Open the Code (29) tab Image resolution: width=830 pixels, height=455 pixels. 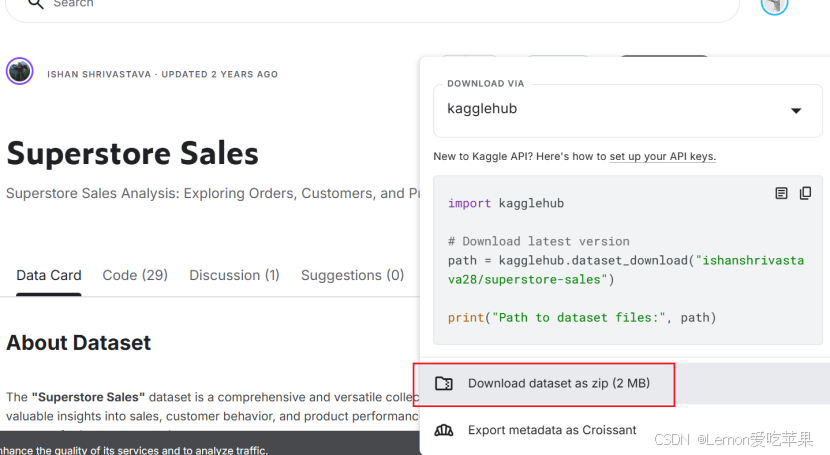(135, 276)
